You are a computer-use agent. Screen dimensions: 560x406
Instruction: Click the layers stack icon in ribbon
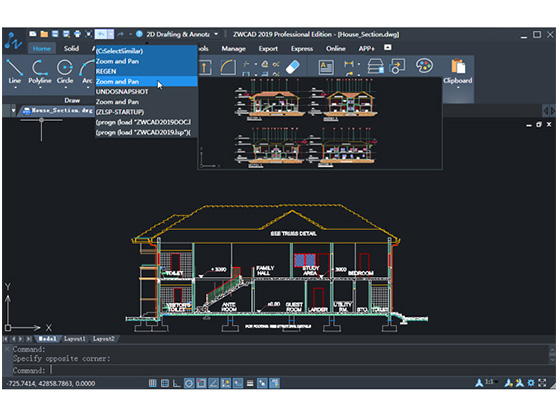(375, 66)
